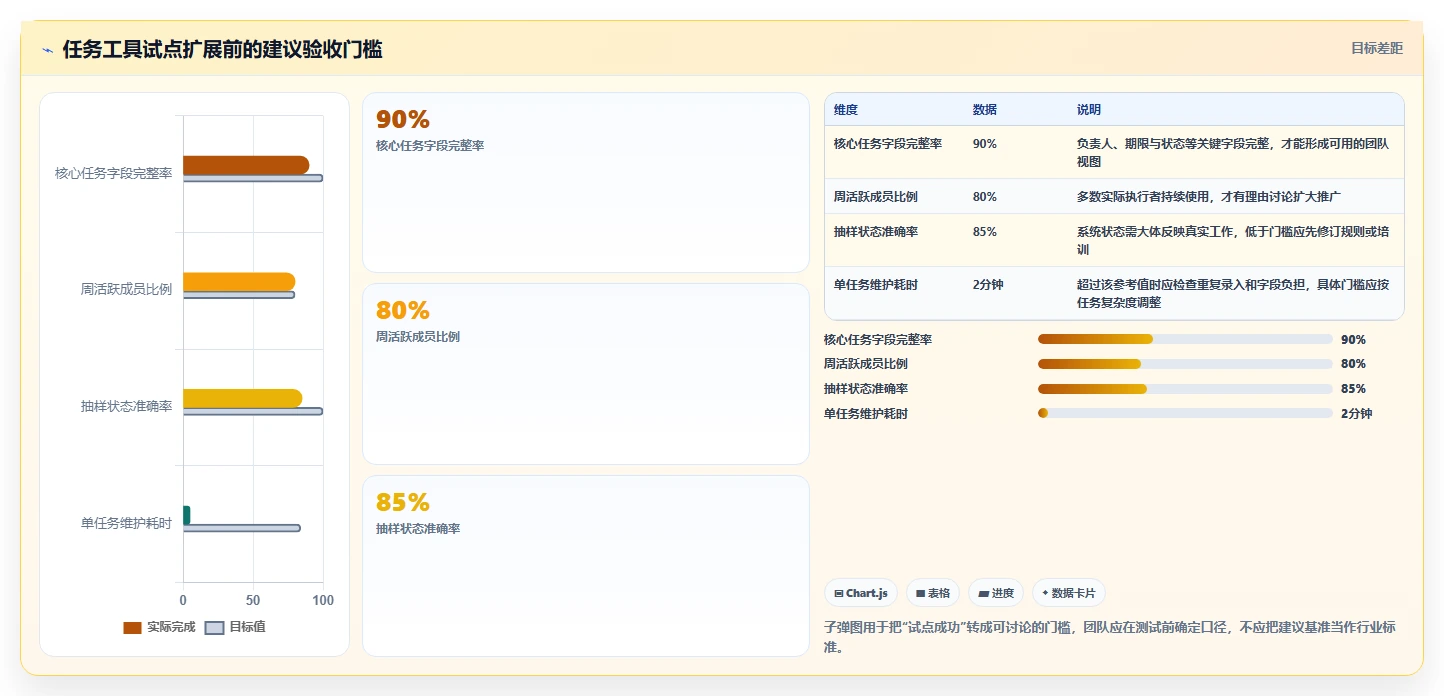Click the 目标差距 badge in the header
This screenshot has height=696, width=1444.
(x=1377, y=48)
